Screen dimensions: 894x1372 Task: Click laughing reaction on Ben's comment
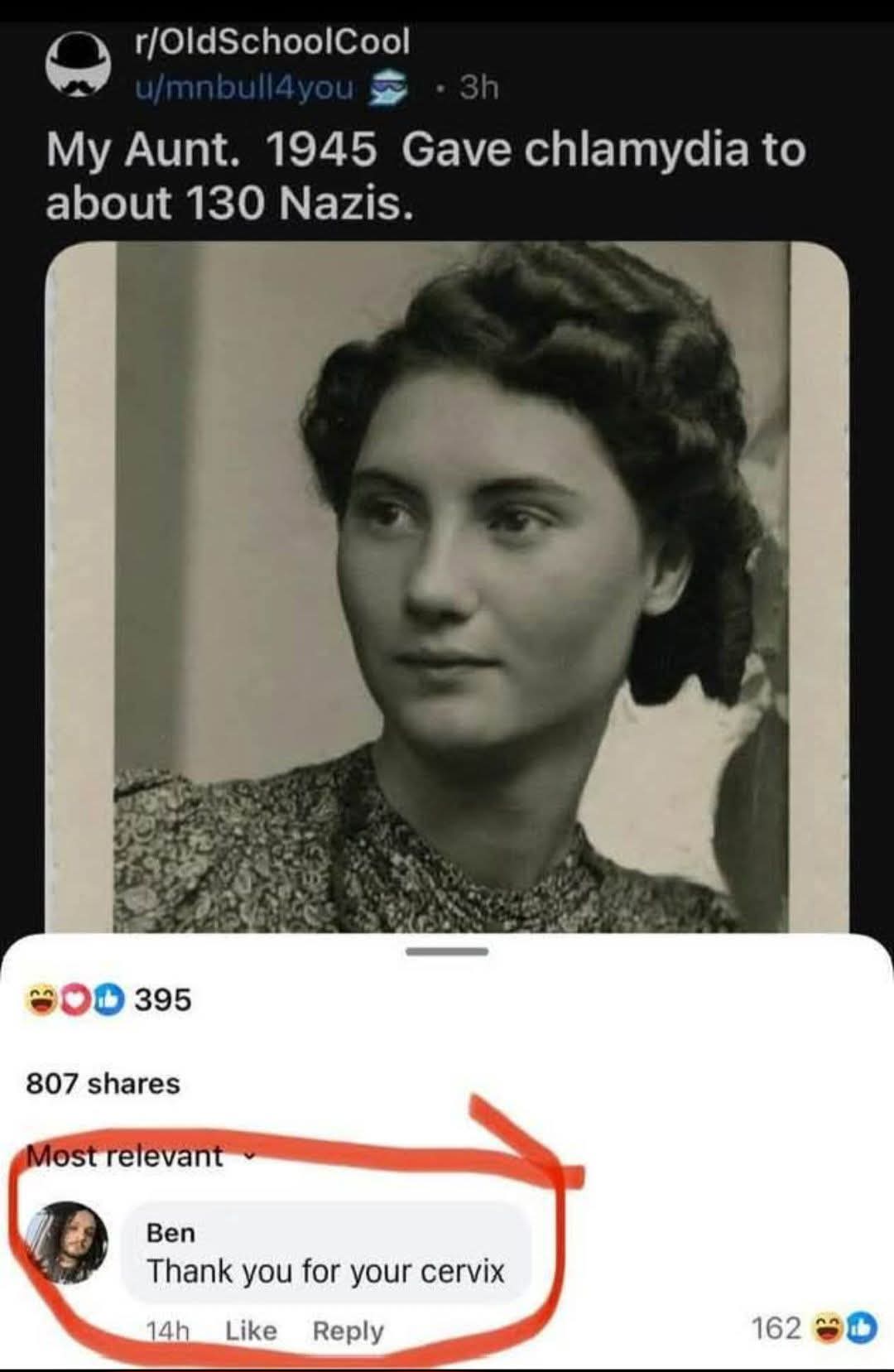[829, 1328]
